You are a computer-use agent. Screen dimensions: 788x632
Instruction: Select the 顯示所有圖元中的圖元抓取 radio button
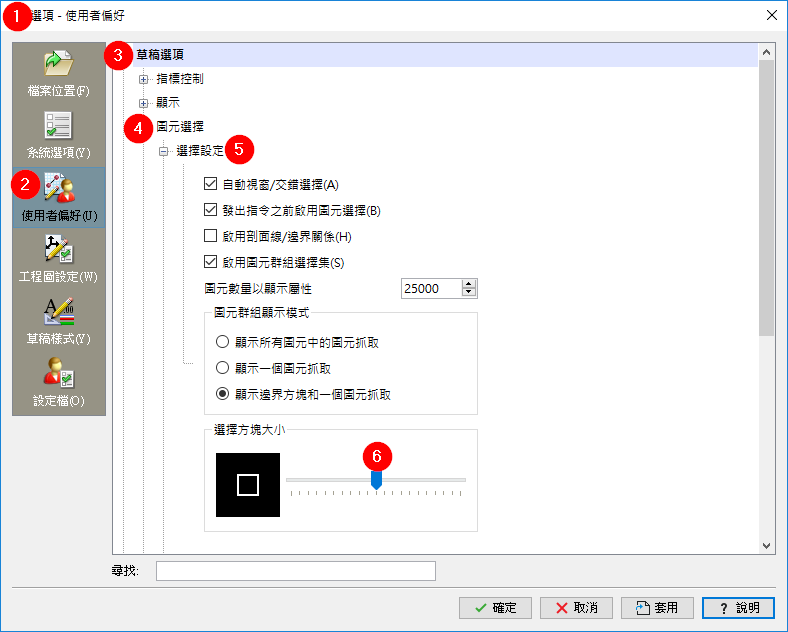pyautogui.click(x=222, y=342)
